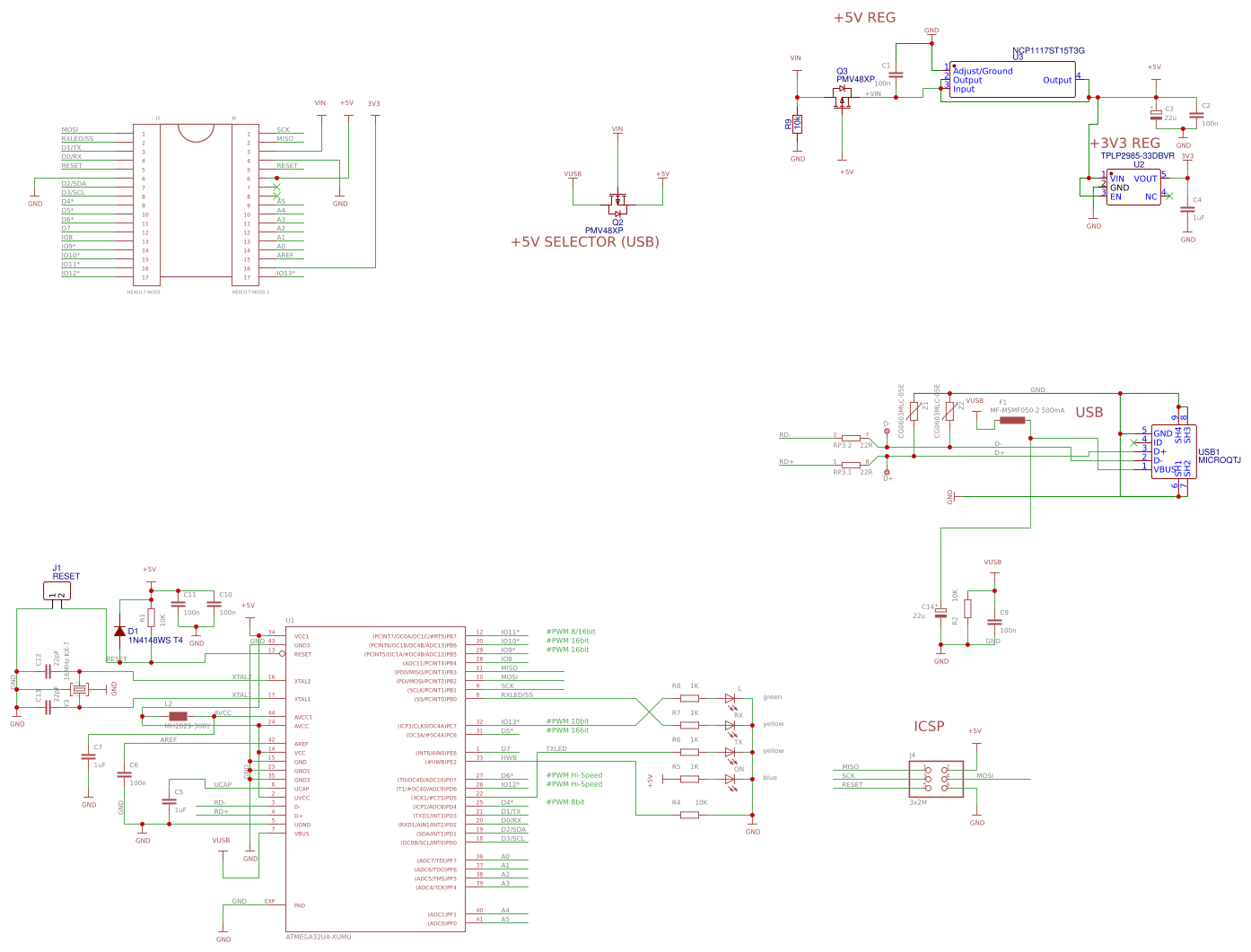
Task: Click the blue ON LED symbol
Action: pos(730,780)
